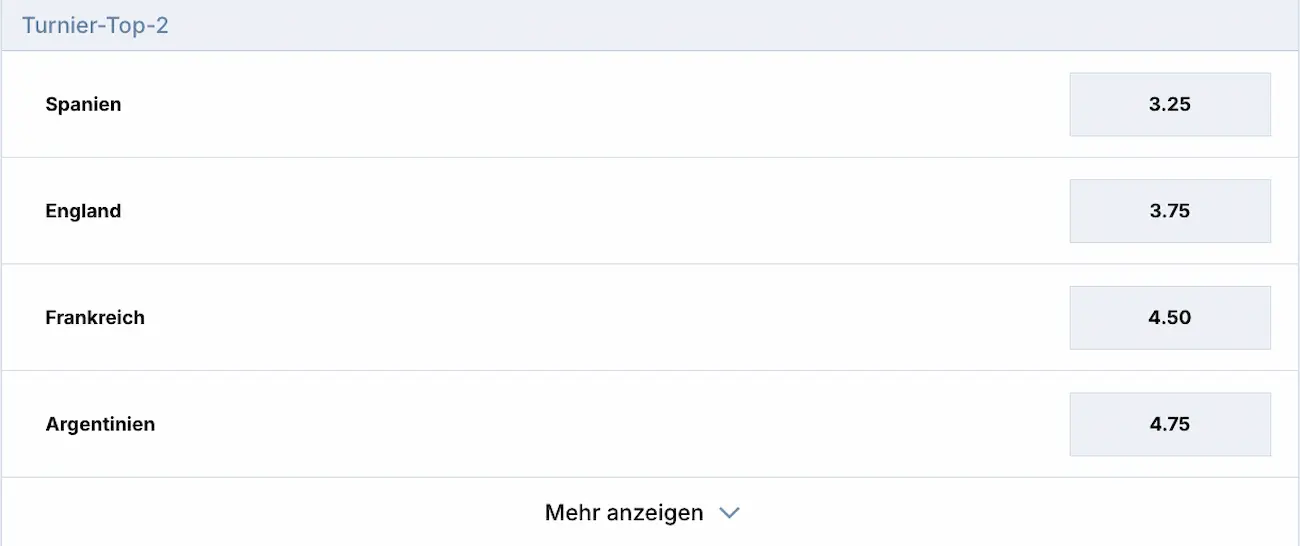1300x546 pixels.
Task: Click blank space in the Frankreich row
Action: click(600, 318)
